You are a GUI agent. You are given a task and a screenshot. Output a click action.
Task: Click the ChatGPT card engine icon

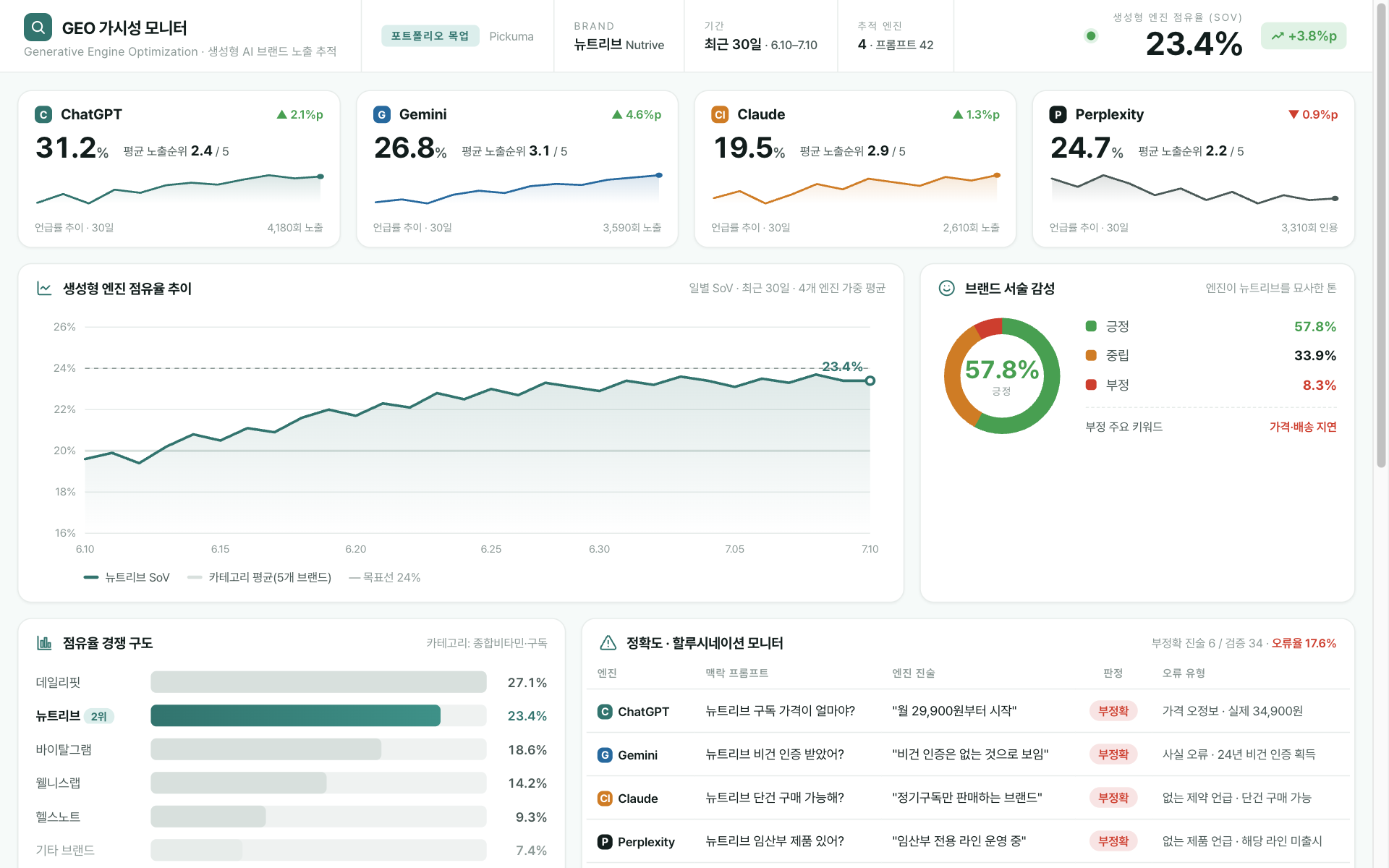click(43, 114)
